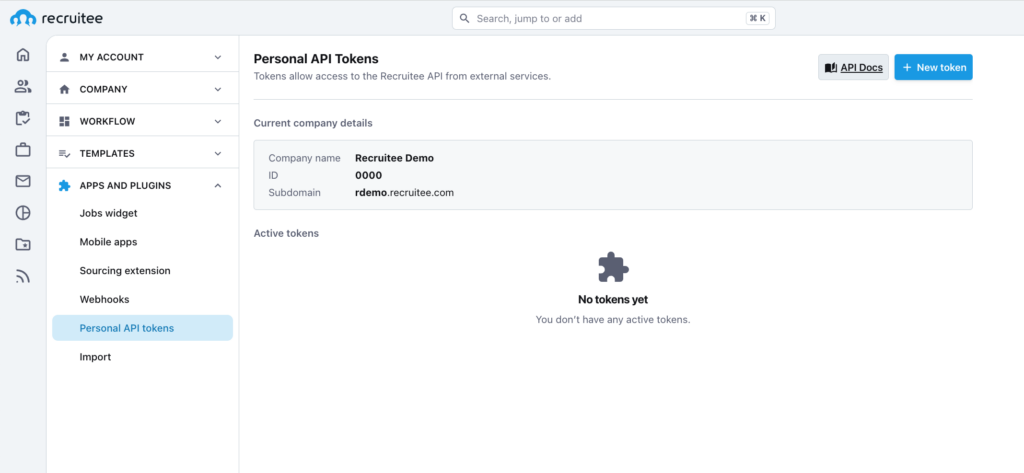Open the Jobs briefcase icon
1024x473 pixels.
click(x=23, y=150)
